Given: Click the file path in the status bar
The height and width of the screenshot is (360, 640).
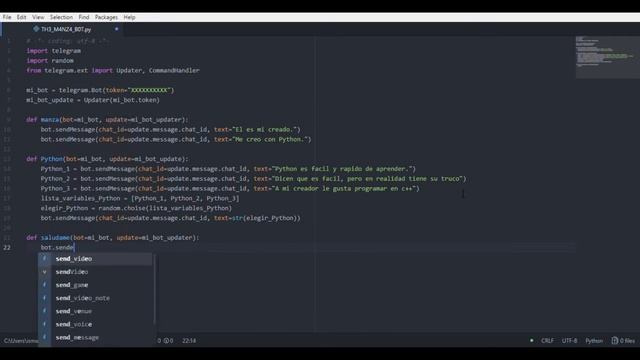Looking at the screenshot, I should point(21,340).
